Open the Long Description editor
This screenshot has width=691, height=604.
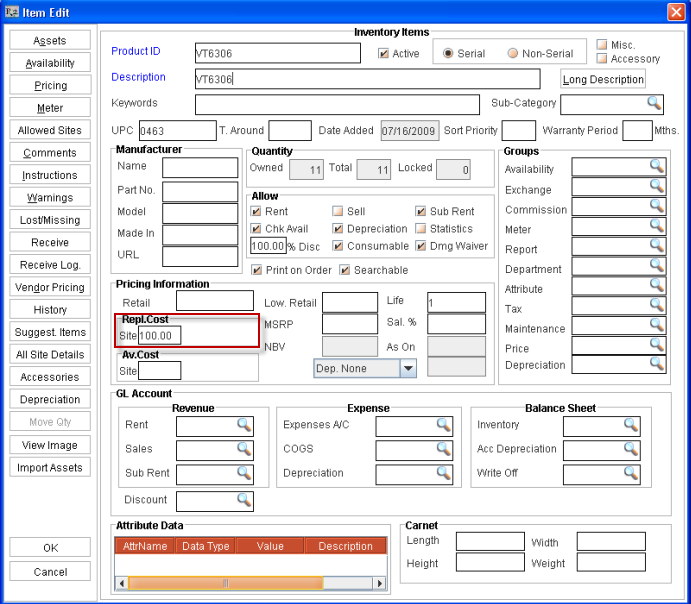603,79
